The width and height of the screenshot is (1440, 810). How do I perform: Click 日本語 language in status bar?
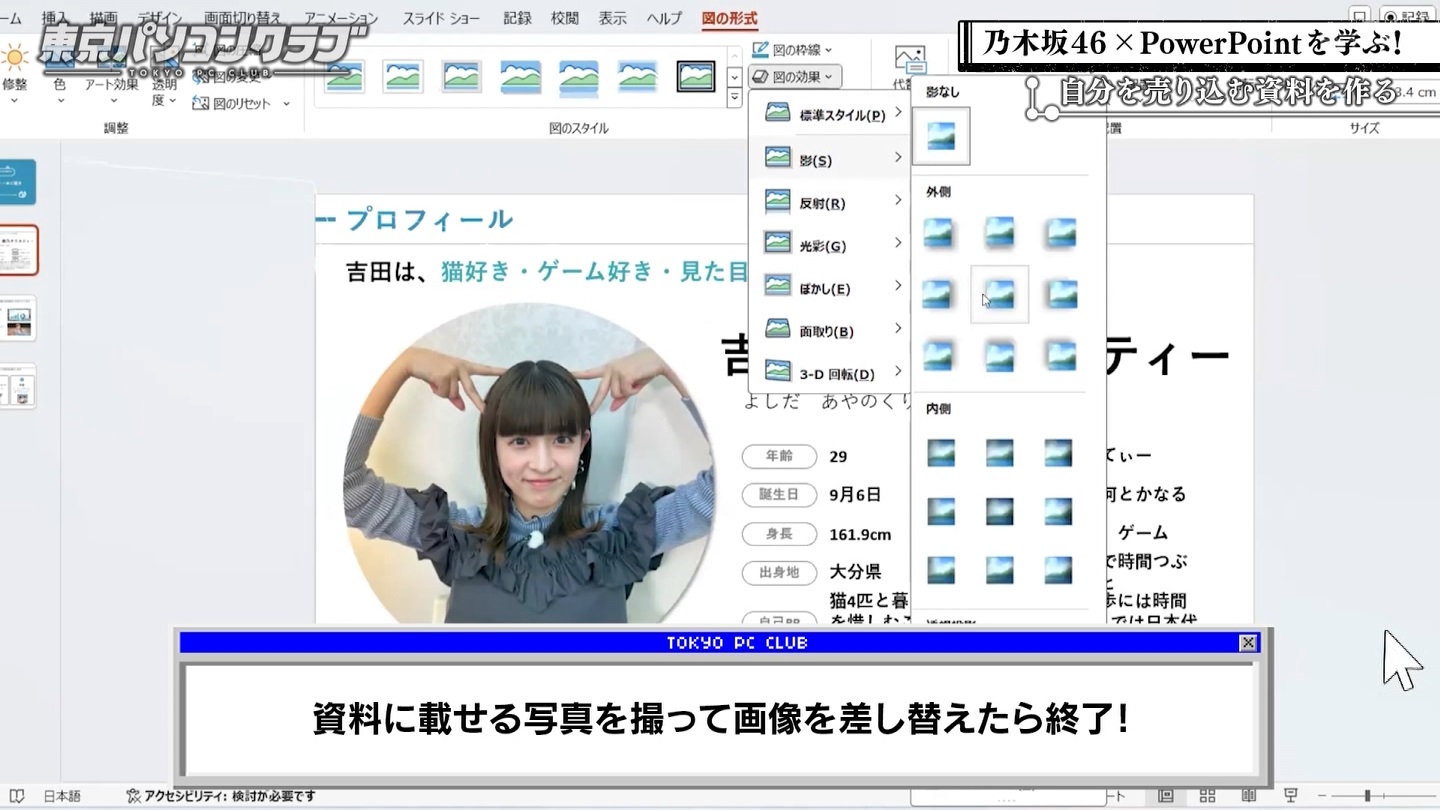(62, 796)
